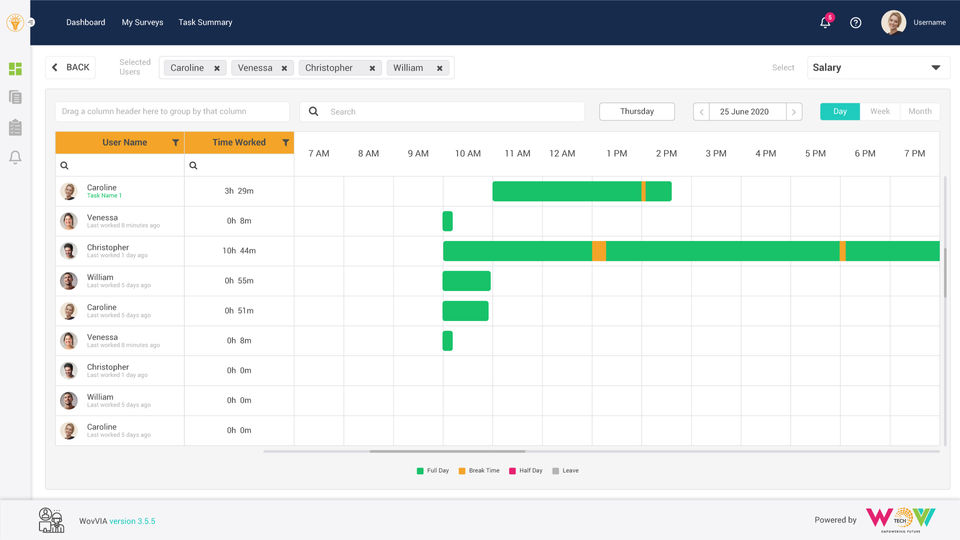
Task: Open the Salary dropdown
Action: click(x=879, y=67)
